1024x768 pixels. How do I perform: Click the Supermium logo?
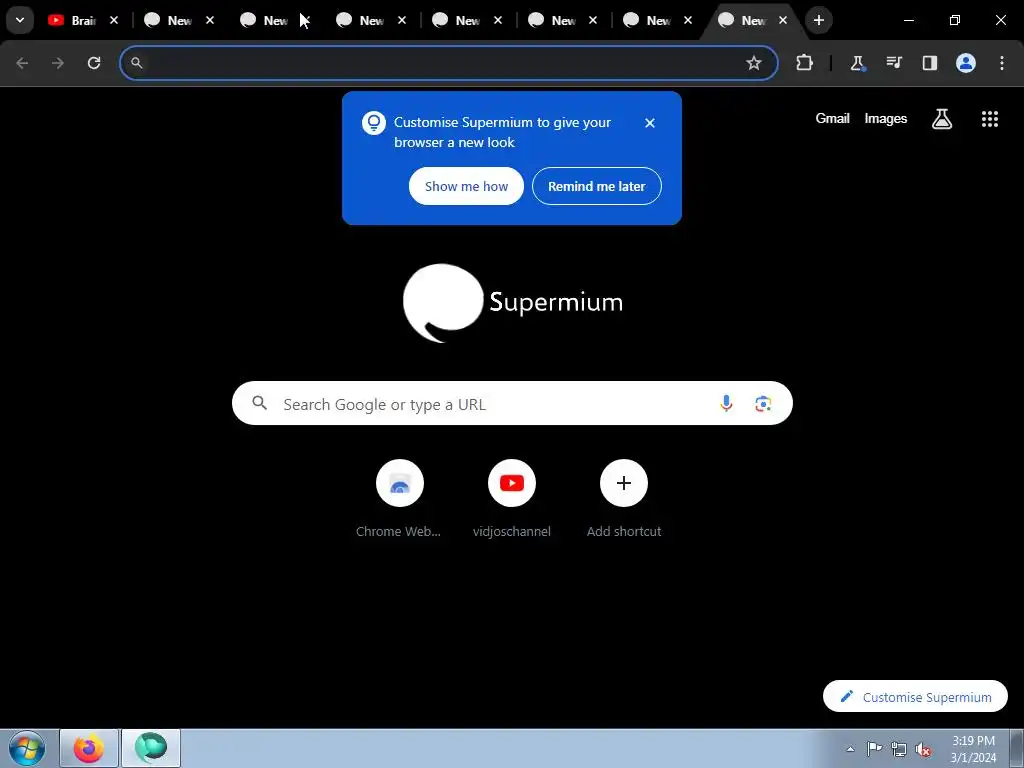pos(513,303)
